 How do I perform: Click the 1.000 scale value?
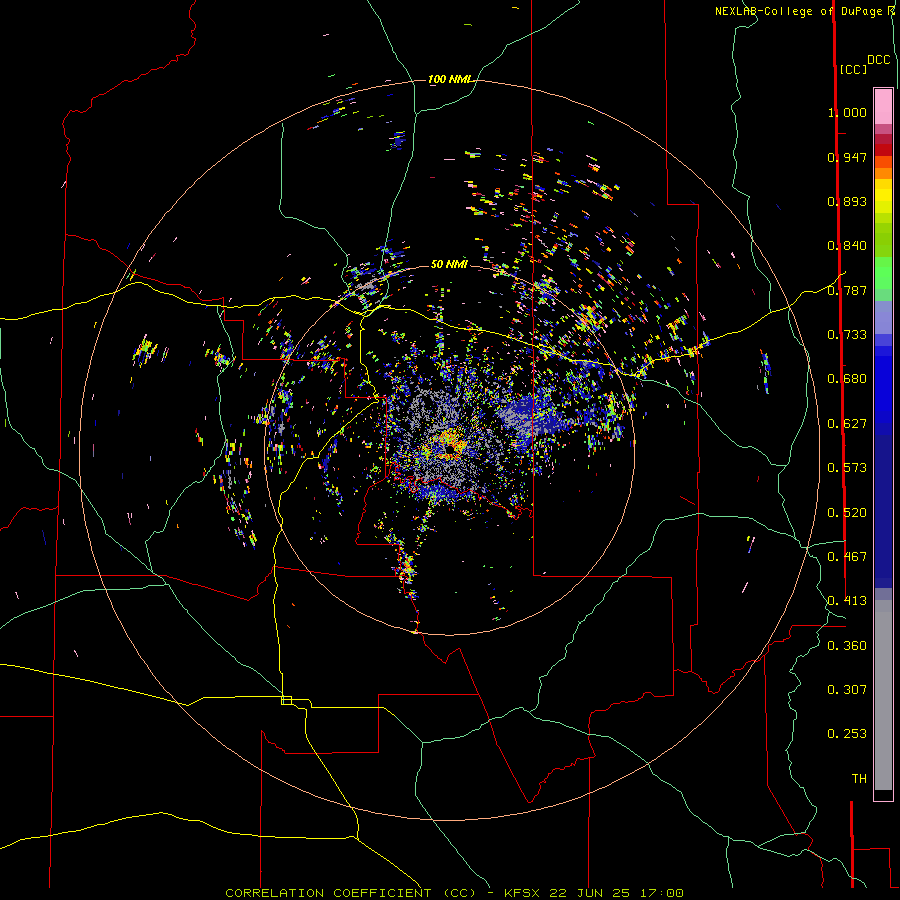847,112
